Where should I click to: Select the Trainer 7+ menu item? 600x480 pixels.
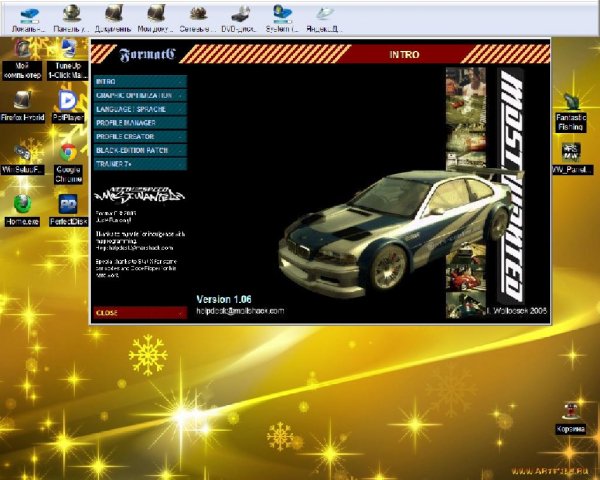pos(139,162)
